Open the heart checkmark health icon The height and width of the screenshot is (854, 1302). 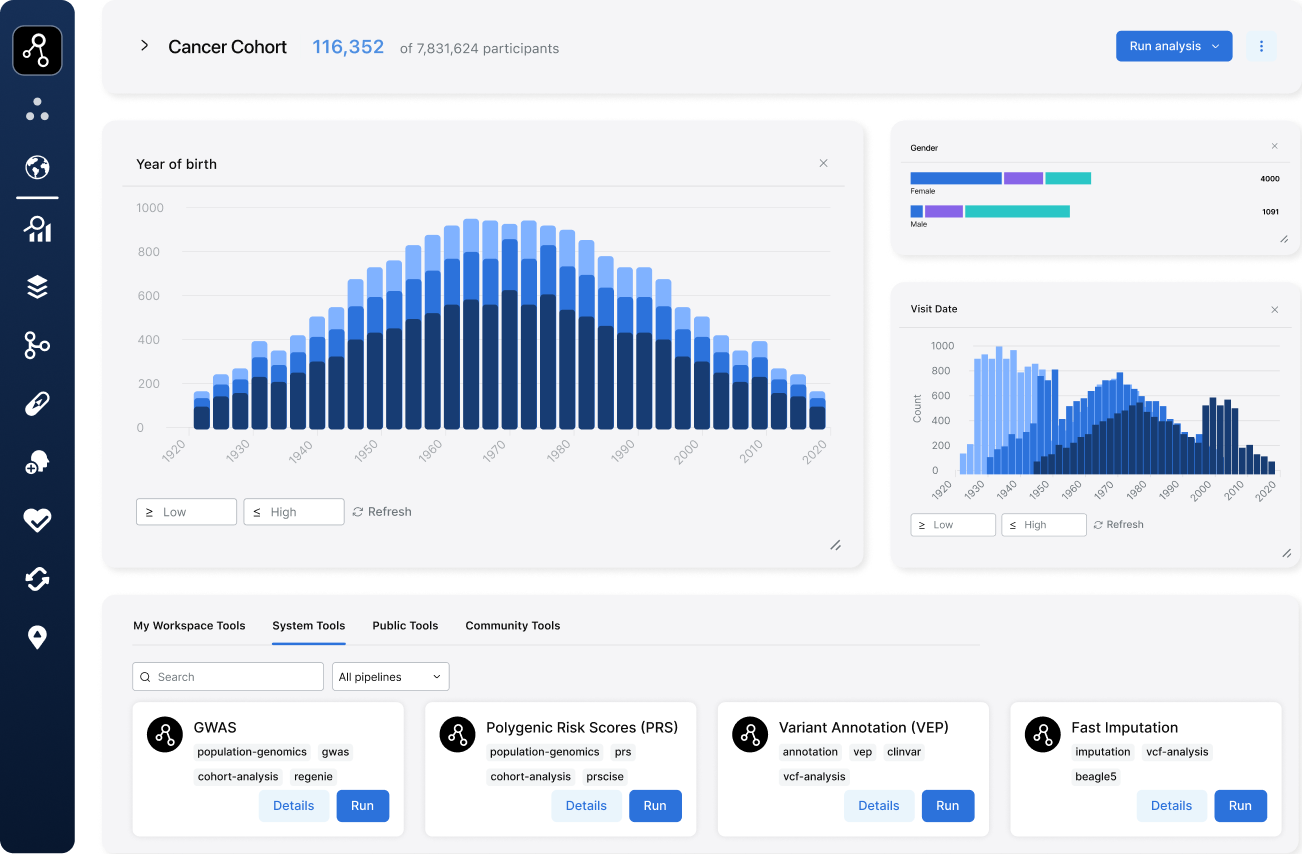tap(37, 520)
